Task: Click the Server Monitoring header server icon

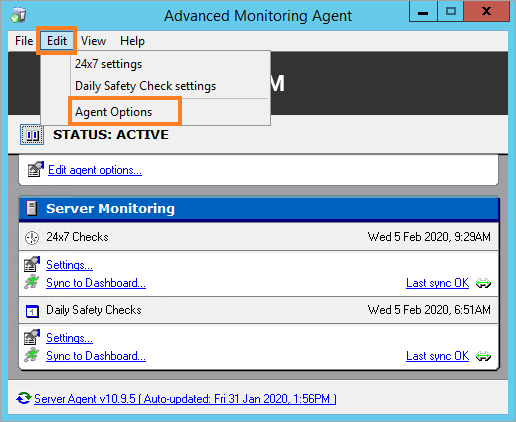Action: pos(32,209)
